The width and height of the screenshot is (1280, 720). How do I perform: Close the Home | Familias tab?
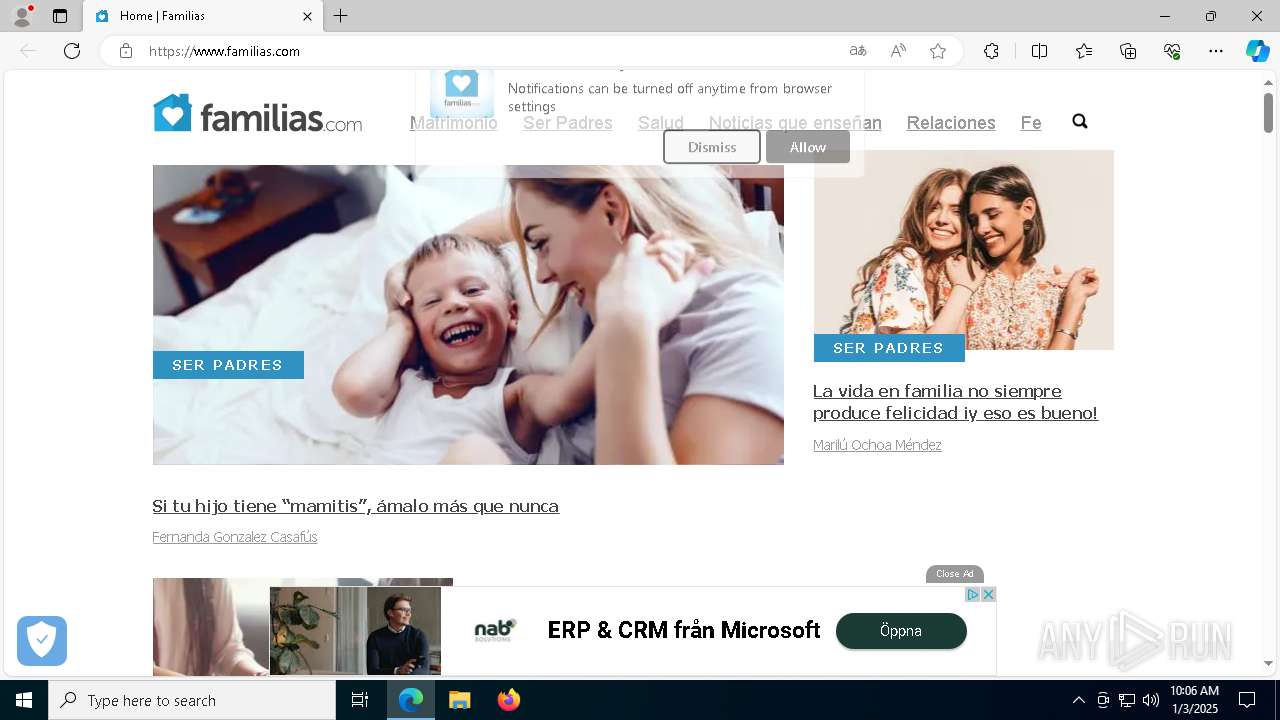point(307,16)
